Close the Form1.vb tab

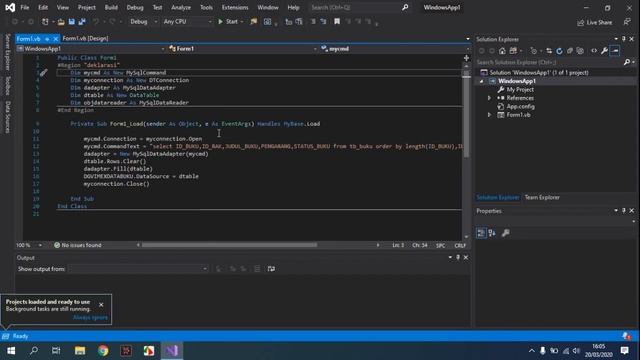coord(56,39)
